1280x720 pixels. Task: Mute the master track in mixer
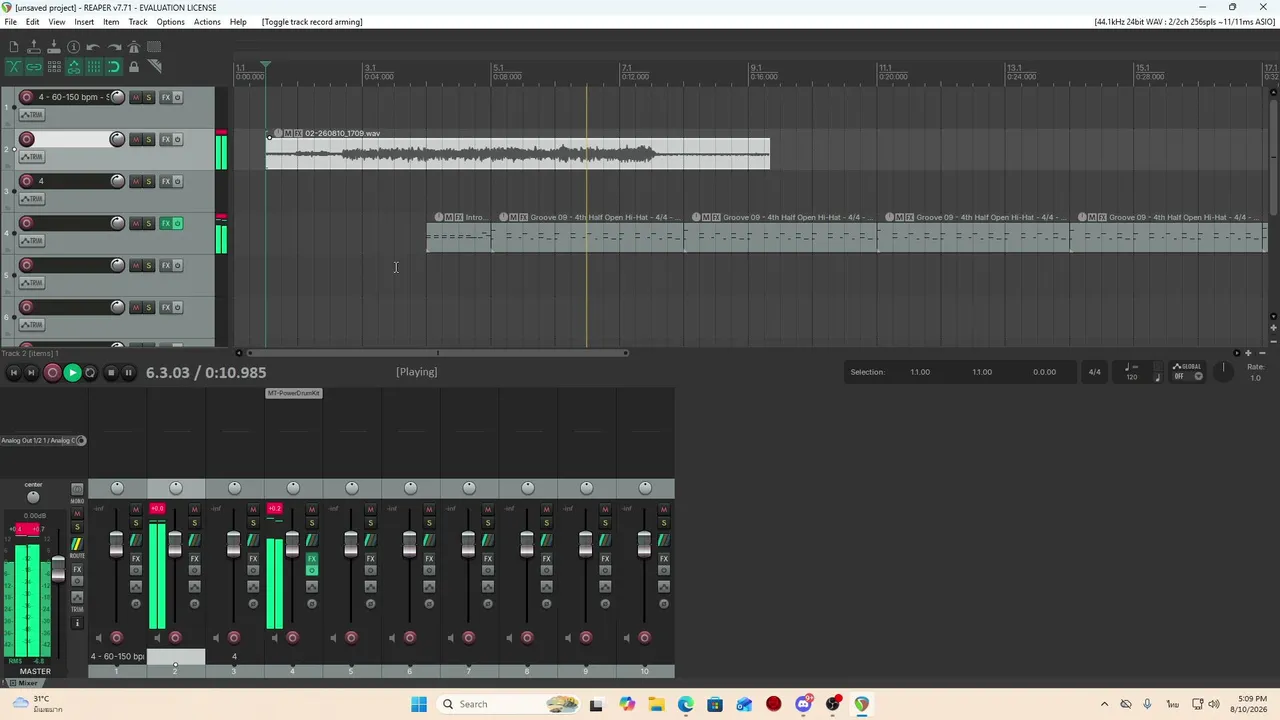tap(77, 513)
